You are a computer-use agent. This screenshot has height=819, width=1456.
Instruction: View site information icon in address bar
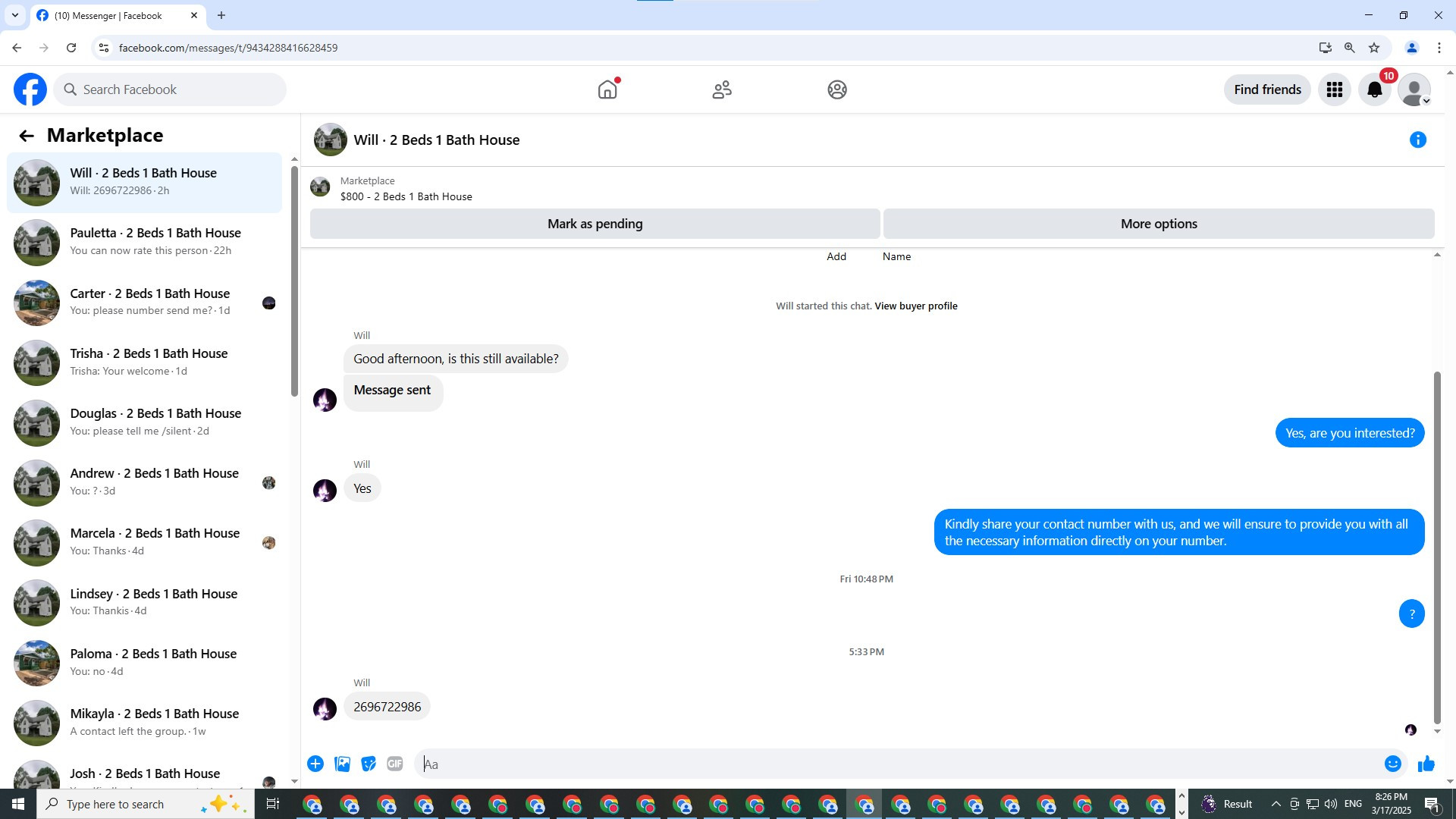(x=104, y=48)
